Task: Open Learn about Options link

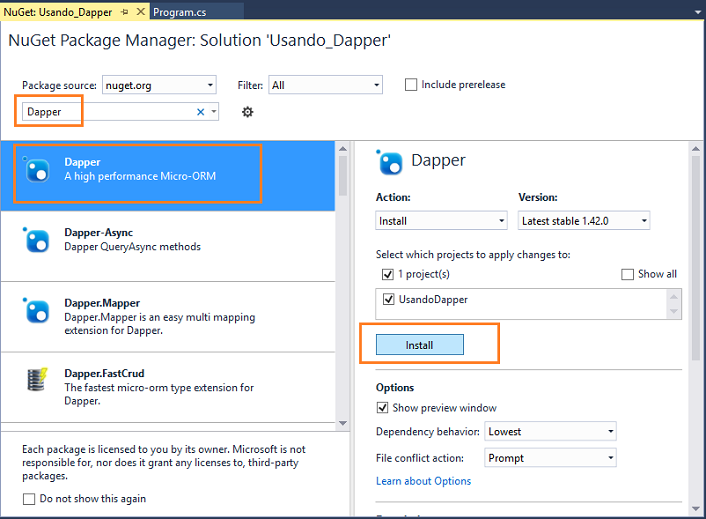Action: [x=423, y=481]
